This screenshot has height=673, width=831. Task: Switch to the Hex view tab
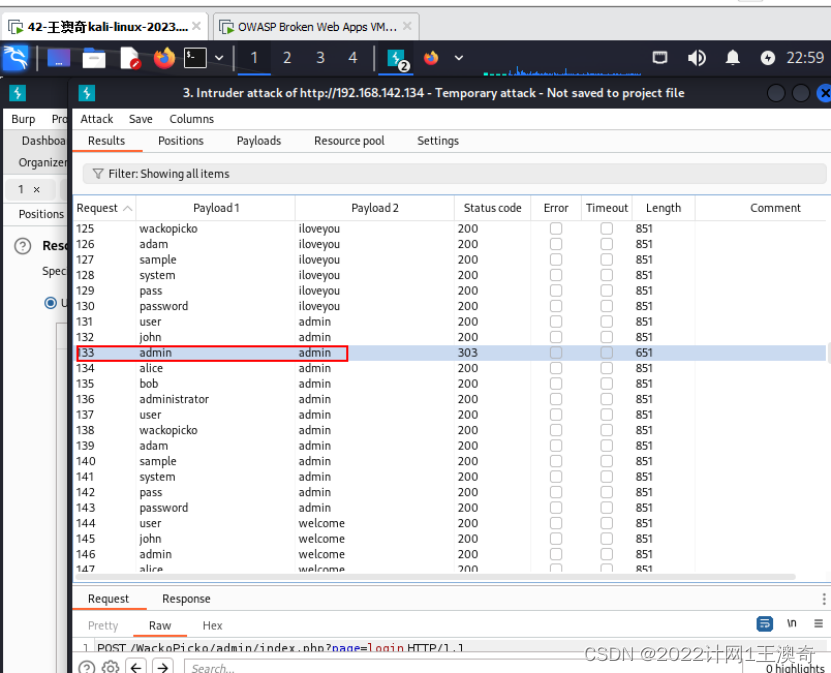point(212,626)
